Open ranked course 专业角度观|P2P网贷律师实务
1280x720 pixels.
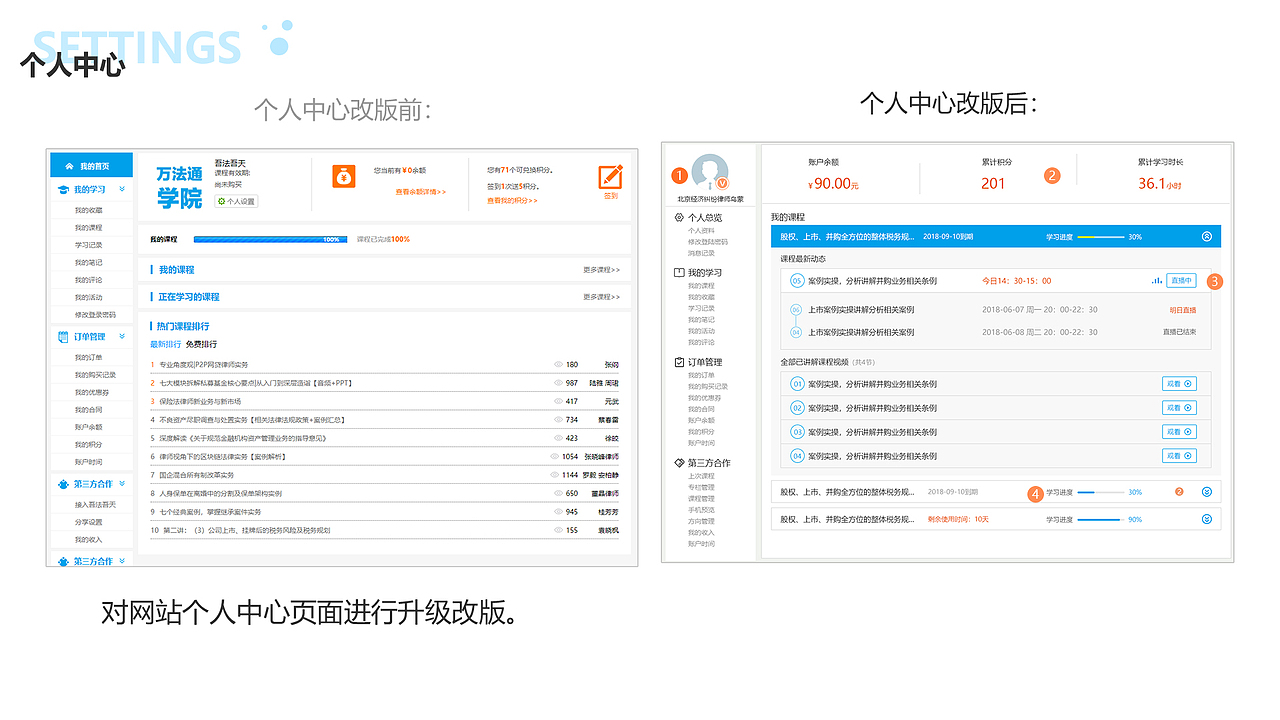click(203, 365)
